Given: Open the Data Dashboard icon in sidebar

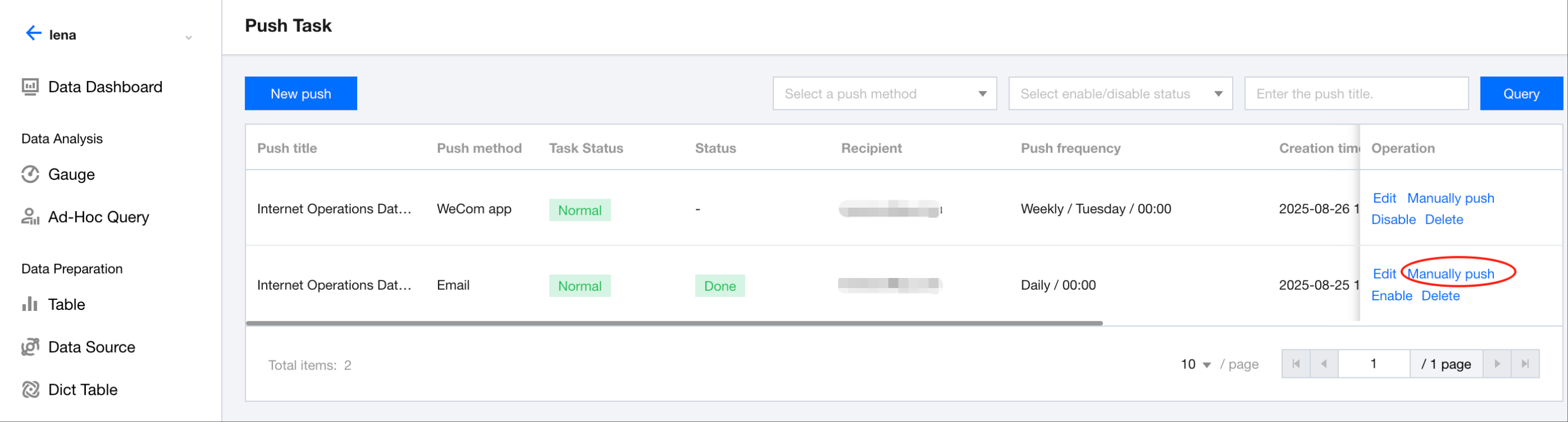Looking at the screenshot, I should point(30,87).
